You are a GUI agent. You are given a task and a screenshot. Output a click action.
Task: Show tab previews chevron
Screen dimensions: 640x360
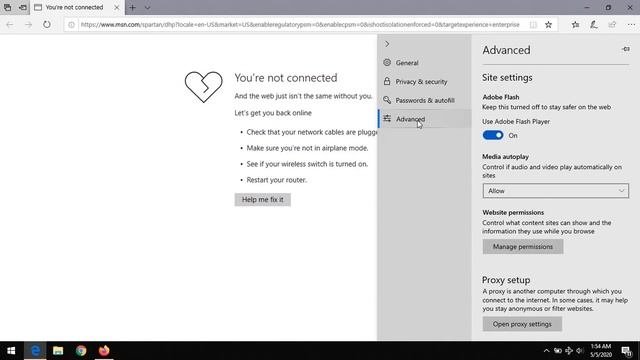[147, 7]
